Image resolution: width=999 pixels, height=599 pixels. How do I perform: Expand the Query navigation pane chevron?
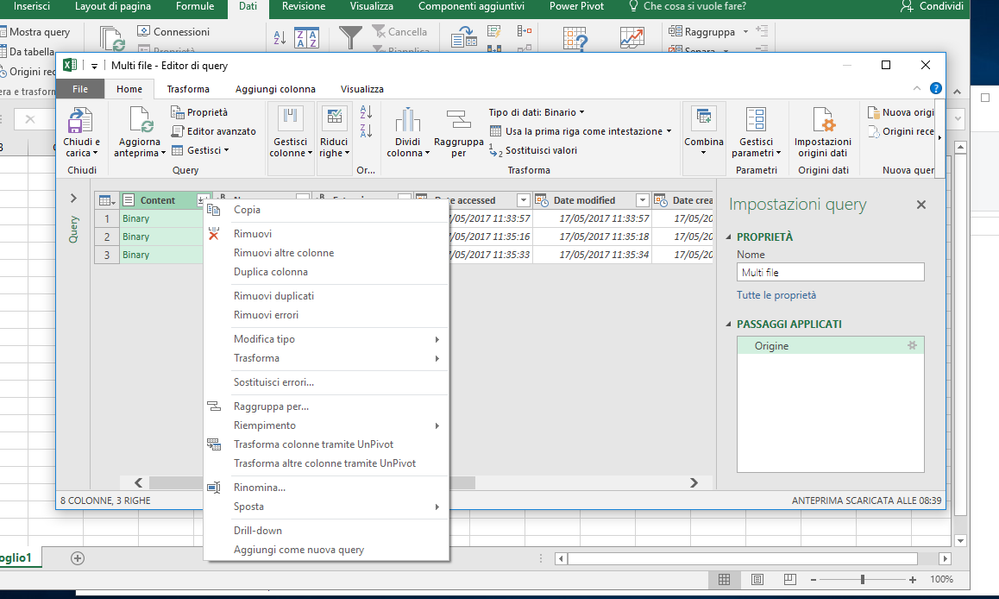click(x=73, y=199)
